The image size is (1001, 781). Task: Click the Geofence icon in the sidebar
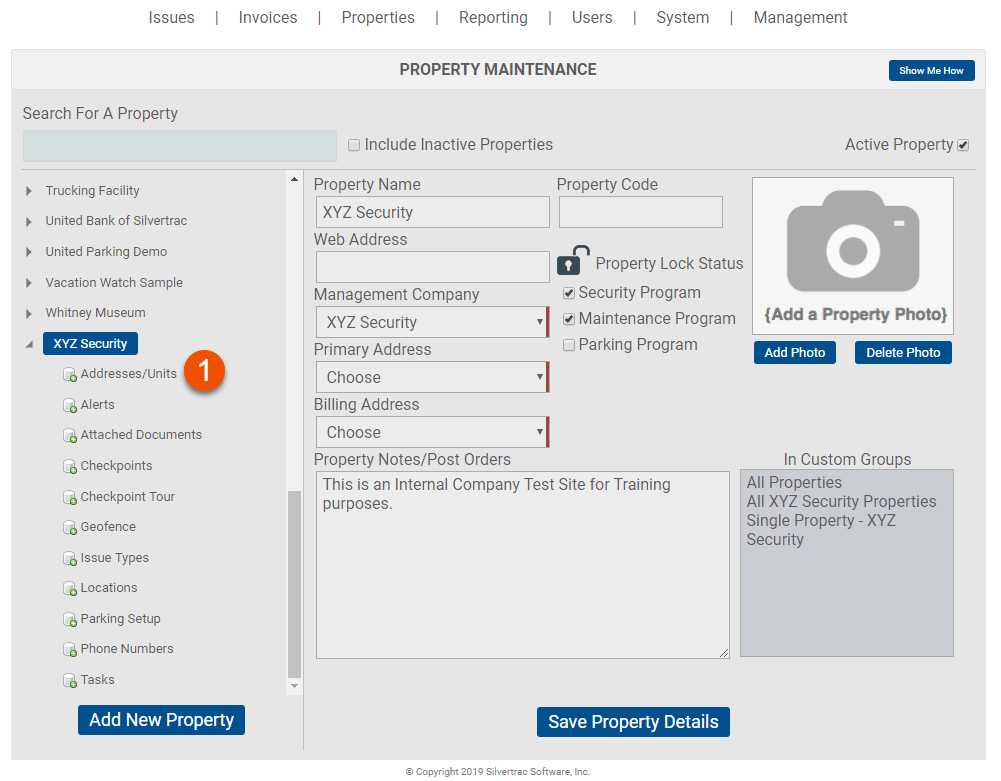[x=69, y=527]
